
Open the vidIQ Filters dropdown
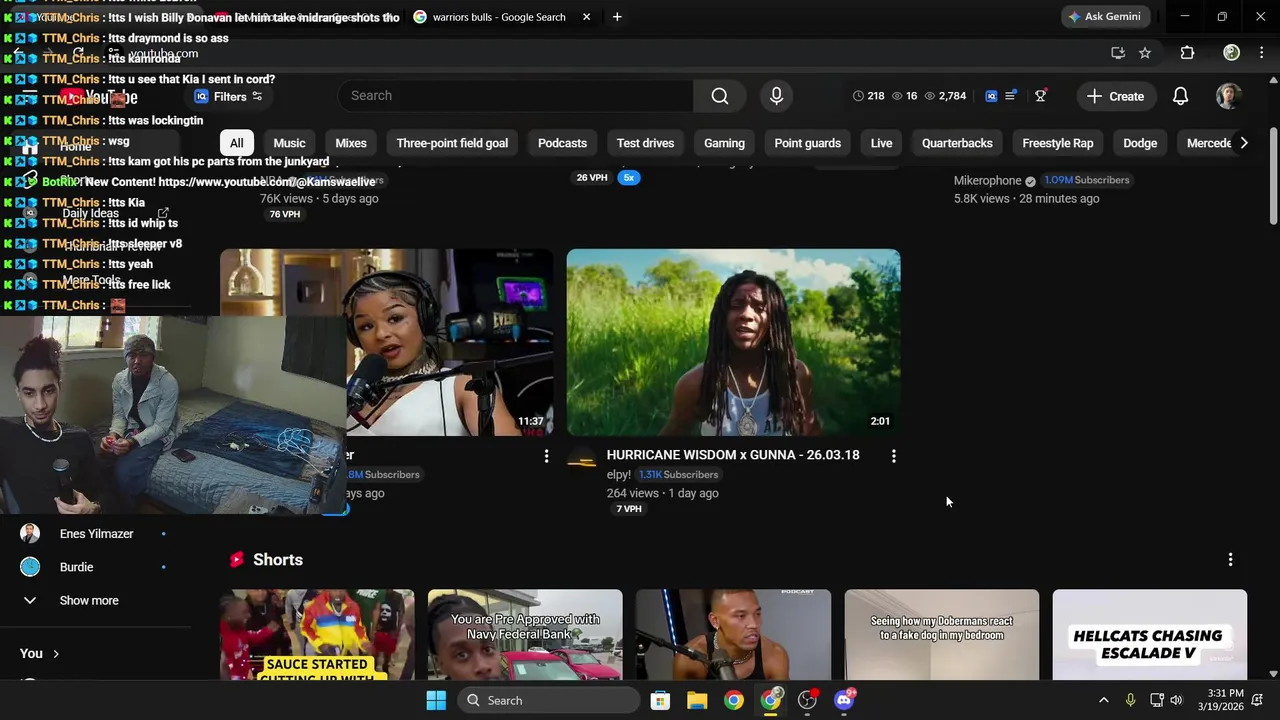228,97
